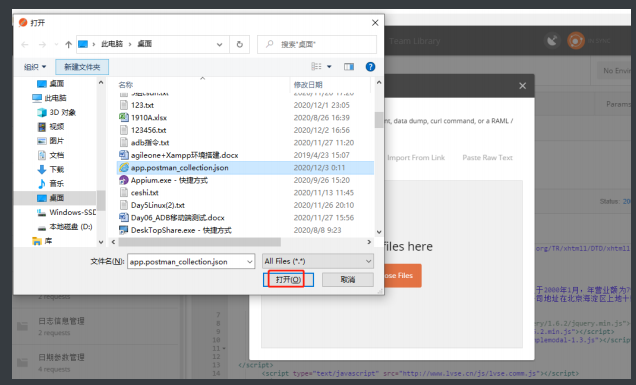Open the All Files type dropdown
This screenshot has width=636, height=385.
[x=318, y=261]
